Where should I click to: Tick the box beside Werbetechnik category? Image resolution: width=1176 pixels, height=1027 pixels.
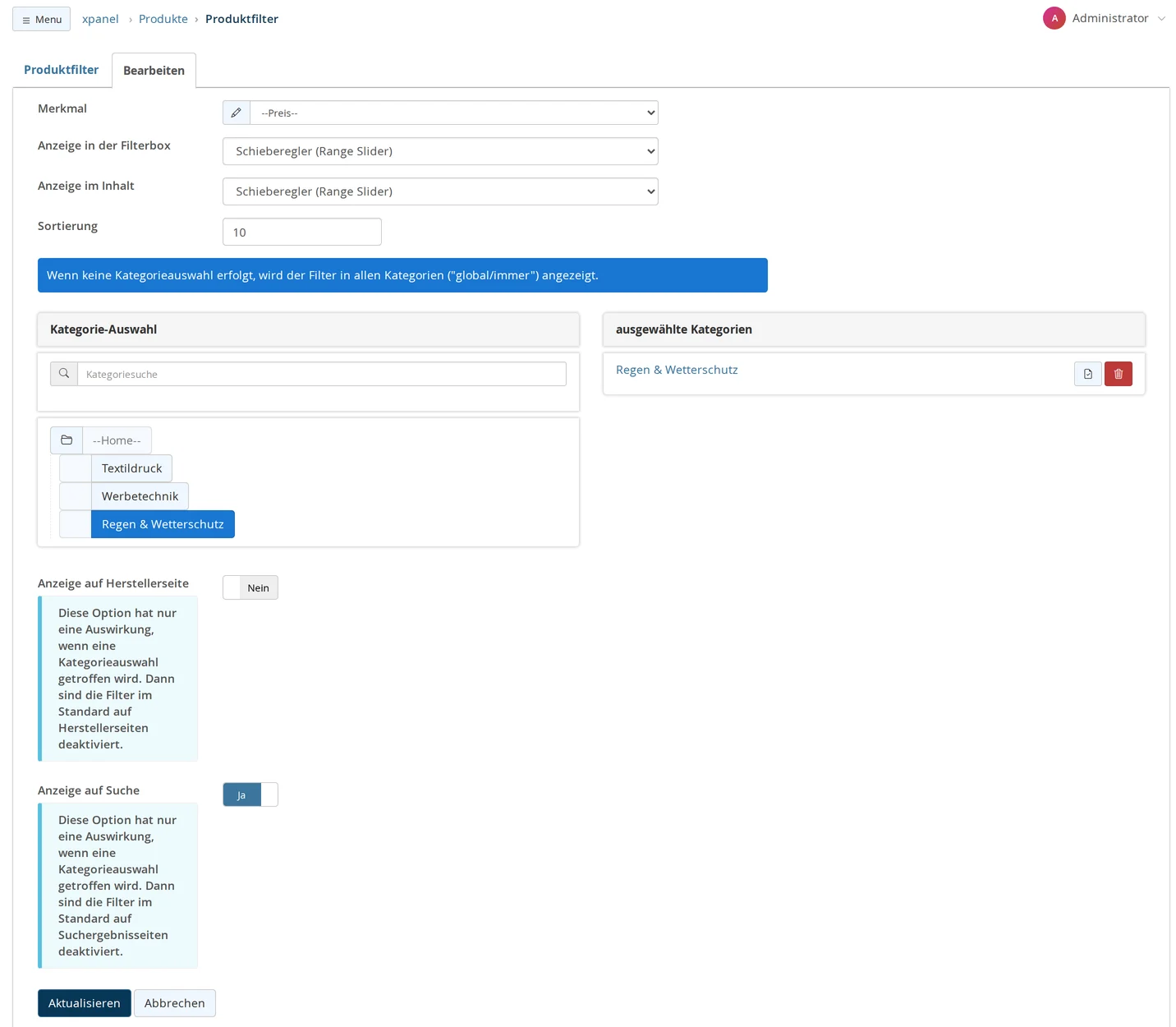(x=76, y=496)
